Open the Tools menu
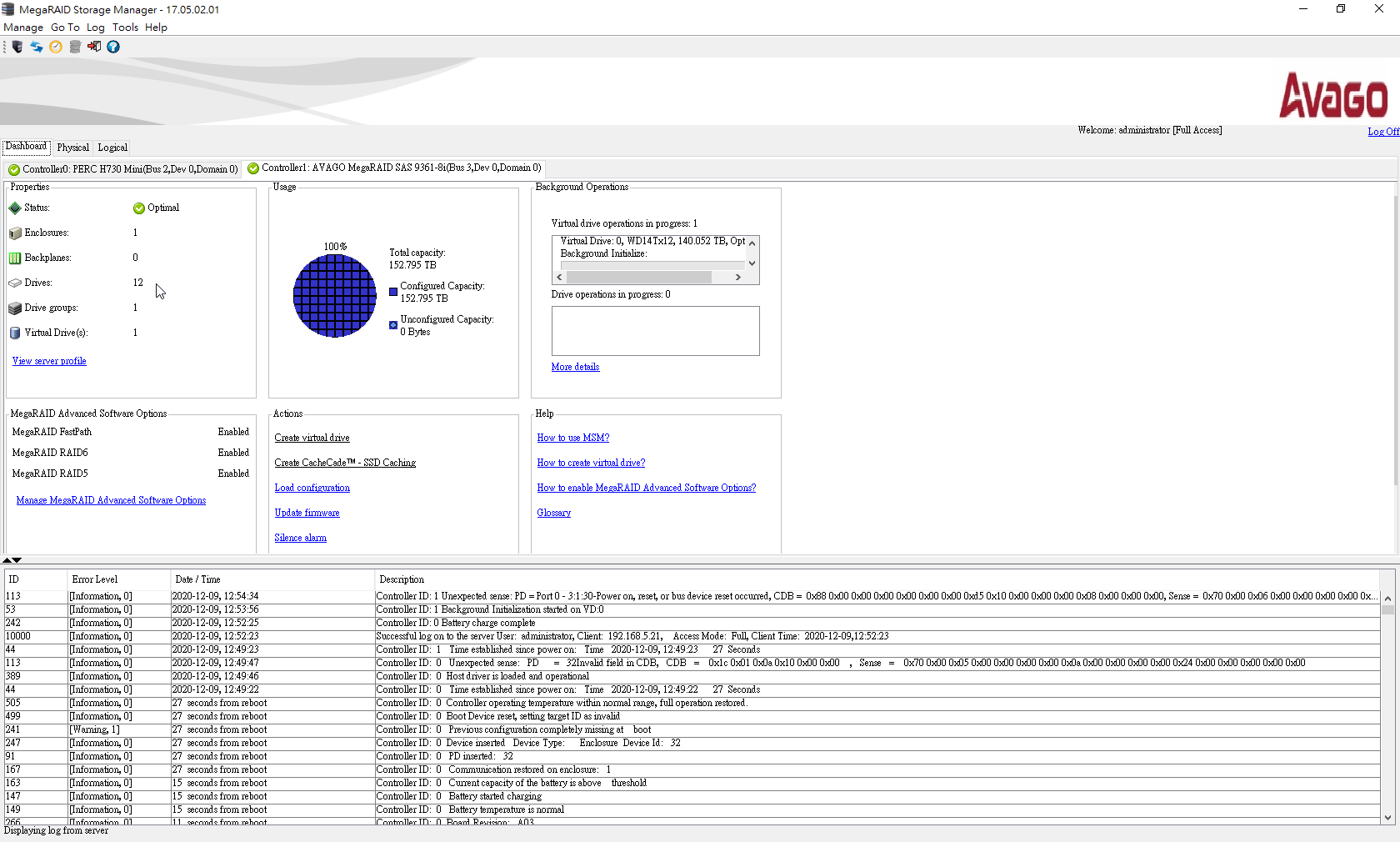The image size is (1400, 842). click(125, 28)
